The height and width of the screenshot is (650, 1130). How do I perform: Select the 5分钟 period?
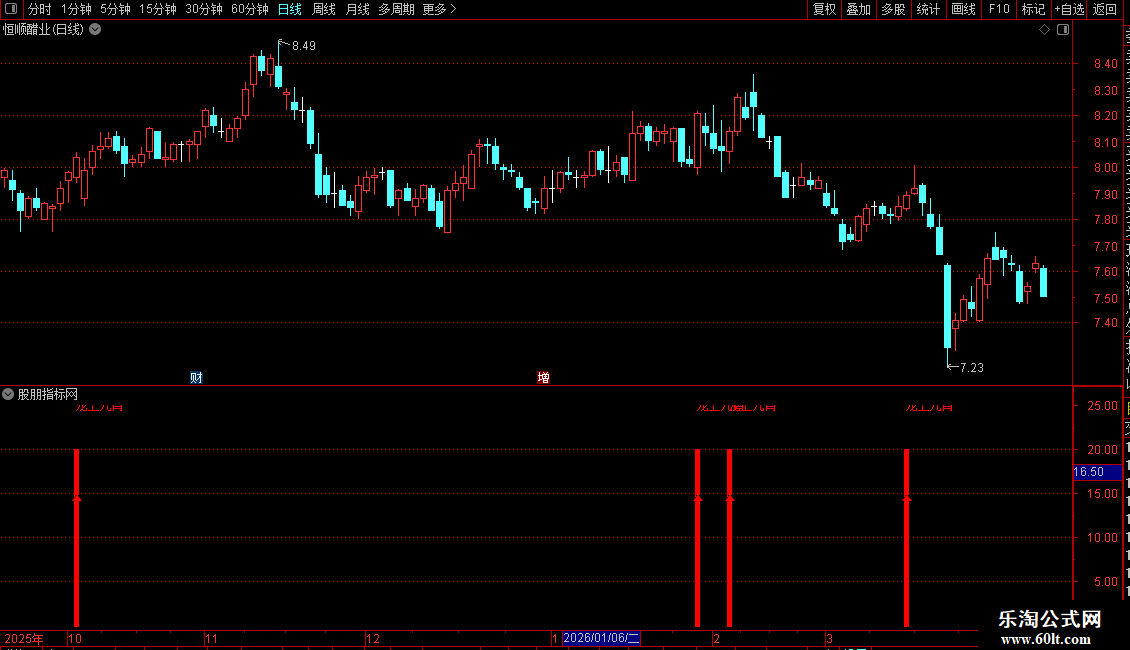click(x=115, y=9)
